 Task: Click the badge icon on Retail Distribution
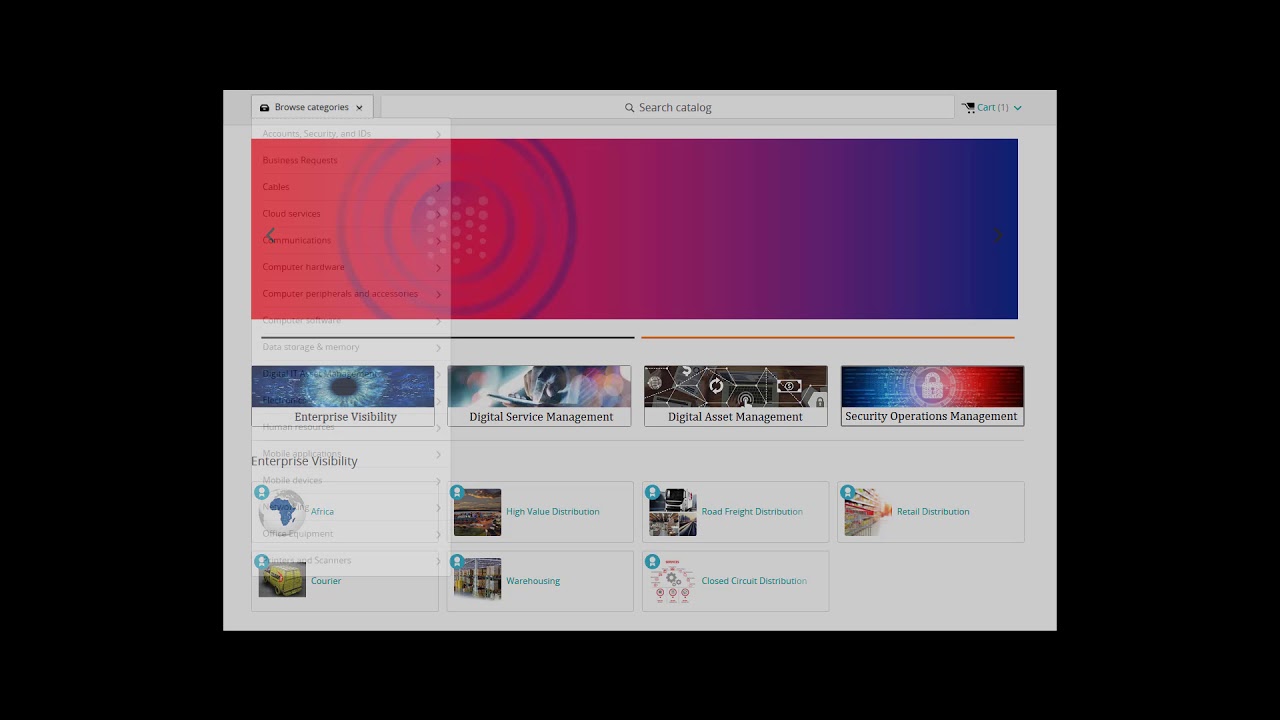848,492
